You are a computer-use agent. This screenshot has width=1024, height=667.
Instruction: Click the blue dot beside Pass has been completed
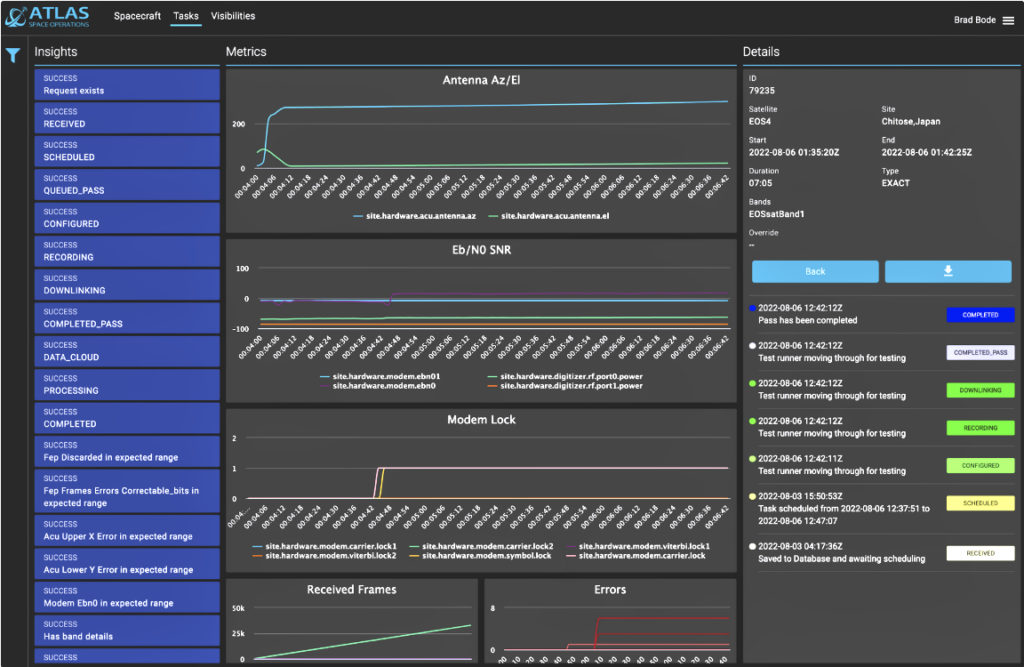pyautogui.click(x=752, y=308)
